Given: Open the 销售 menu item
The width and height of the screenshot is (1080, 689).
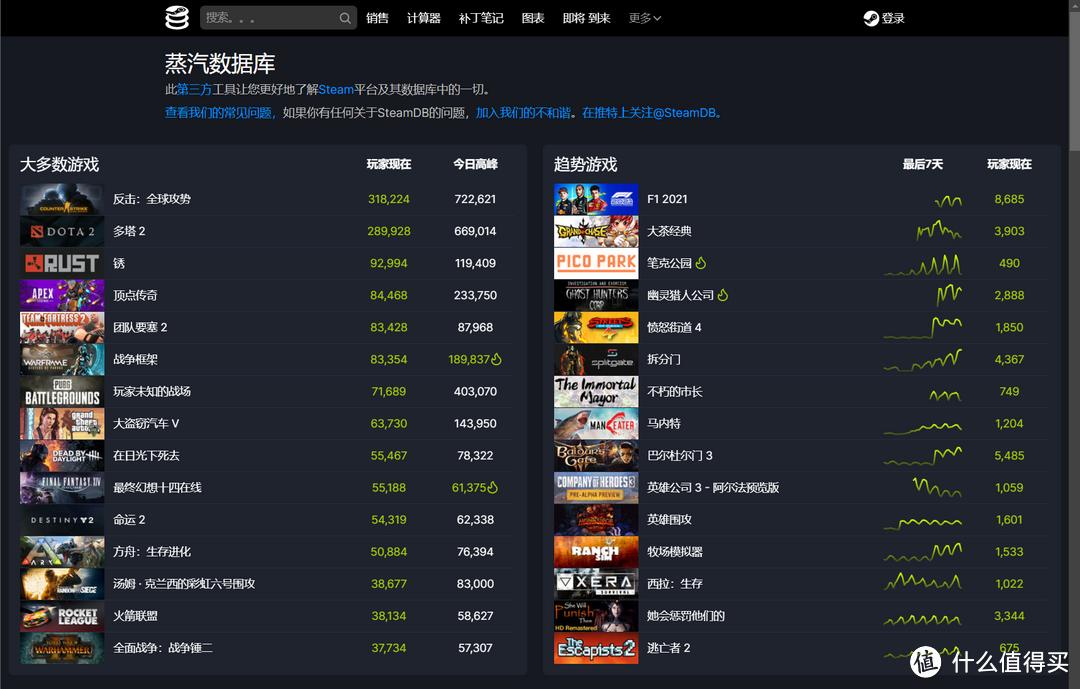Looking at the screenshot, I should (377, 17).
